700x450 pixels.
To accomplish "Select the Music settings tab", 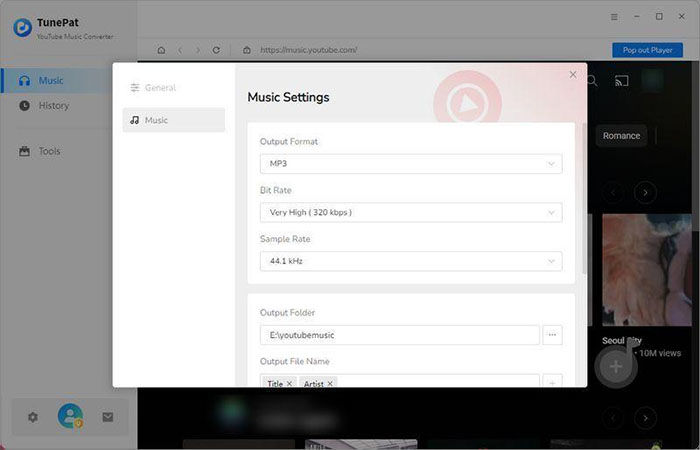I will 173,120.
